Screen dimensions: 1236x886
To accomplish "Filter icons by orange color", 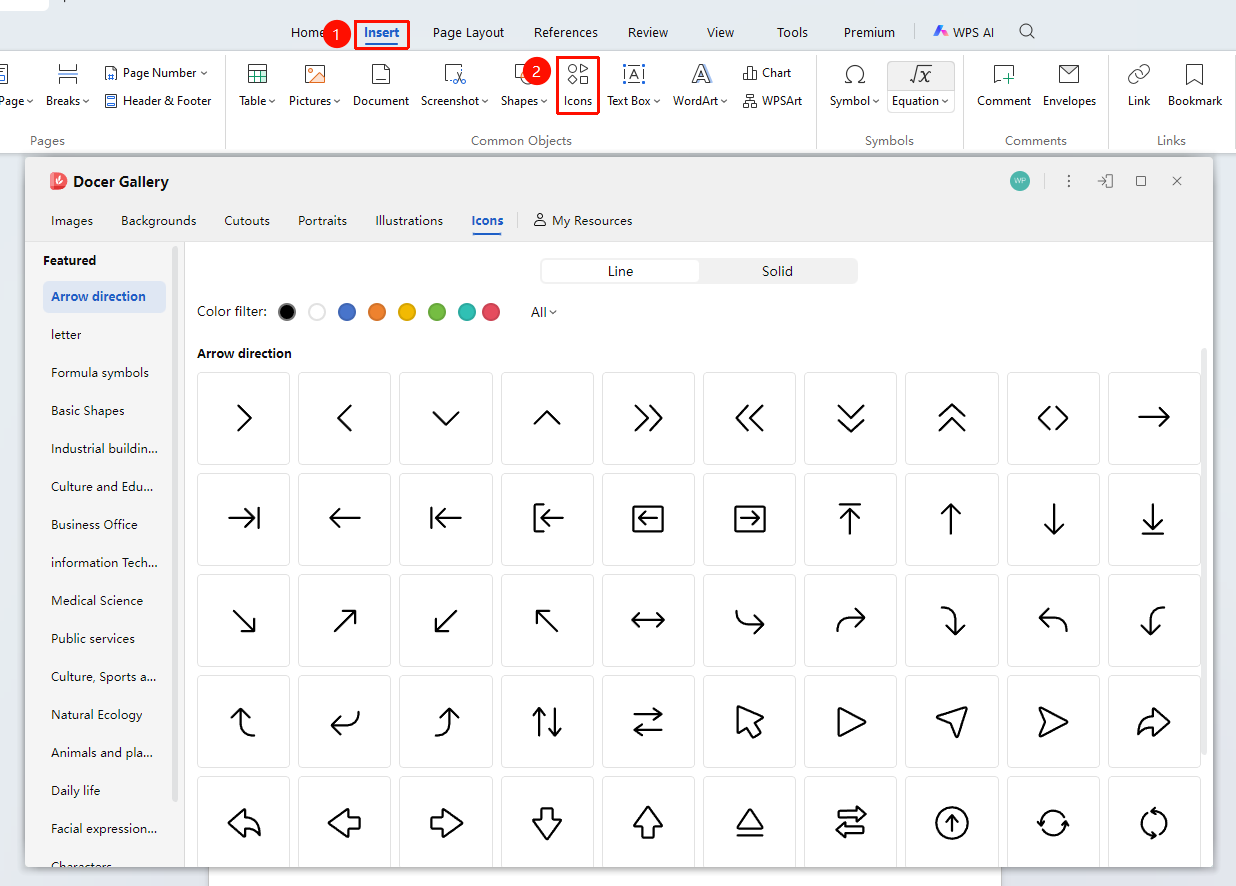I will 377,312.
